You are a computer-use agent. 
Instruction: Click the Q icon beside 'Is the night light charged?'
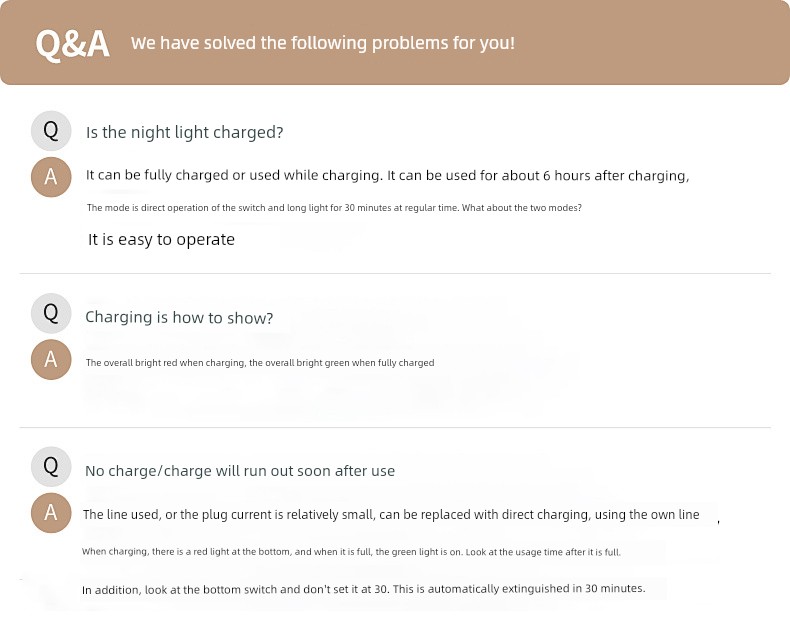[51, 131]
